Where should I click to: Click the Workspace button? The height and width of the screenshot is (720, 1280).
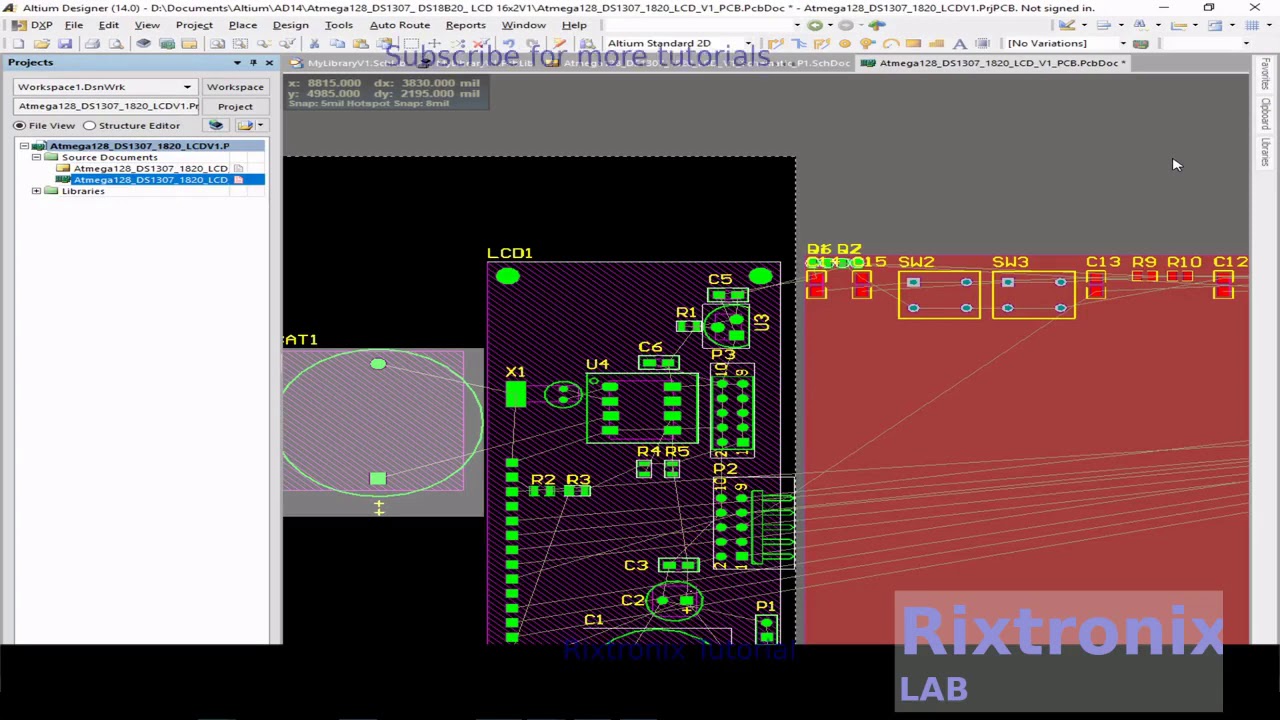pos(235,87)
